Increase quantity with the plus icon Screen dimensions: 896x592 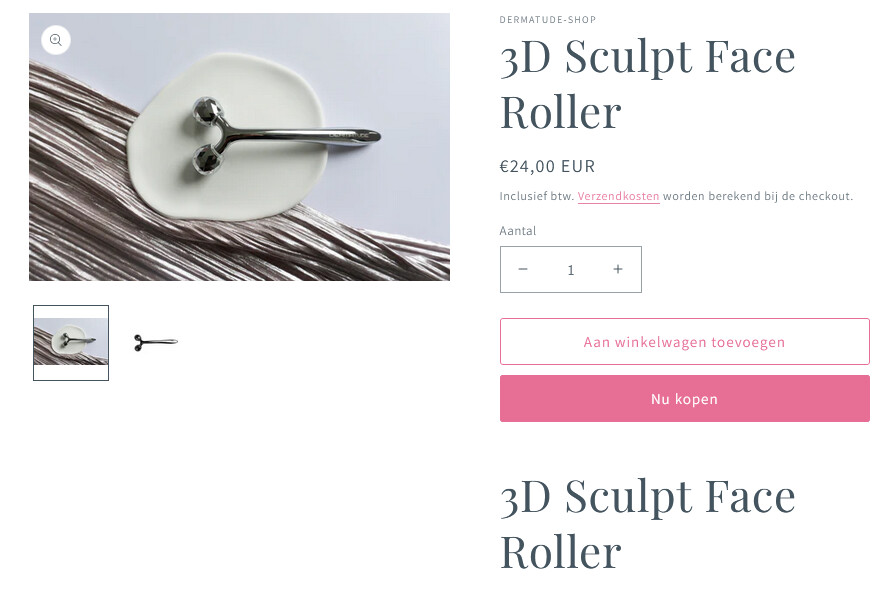coord(618,269)
